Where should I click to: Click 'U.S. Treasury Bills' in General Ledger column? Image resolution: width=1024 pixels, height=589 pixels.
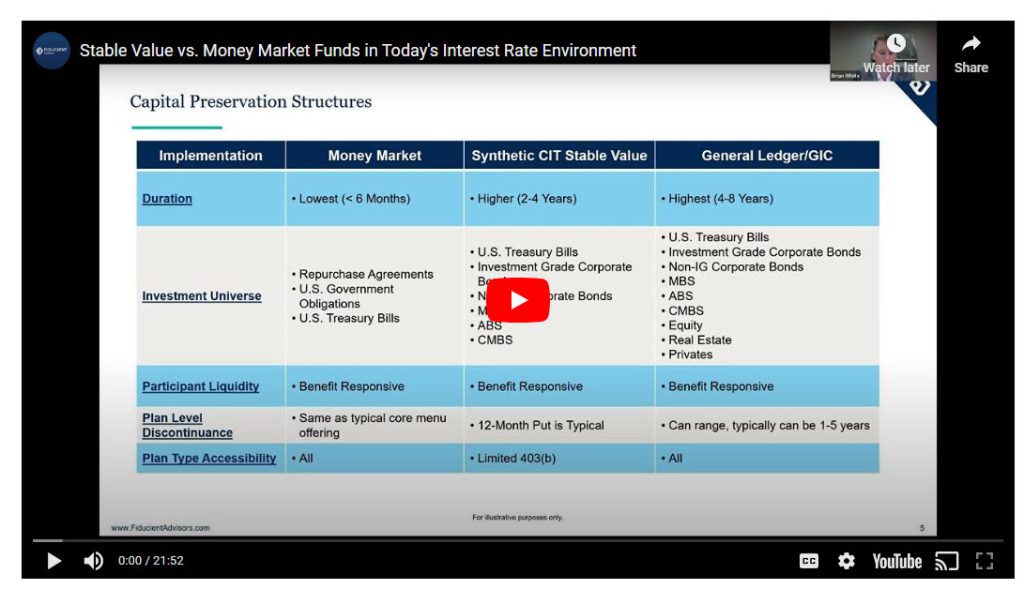click(x=719, y=237)
